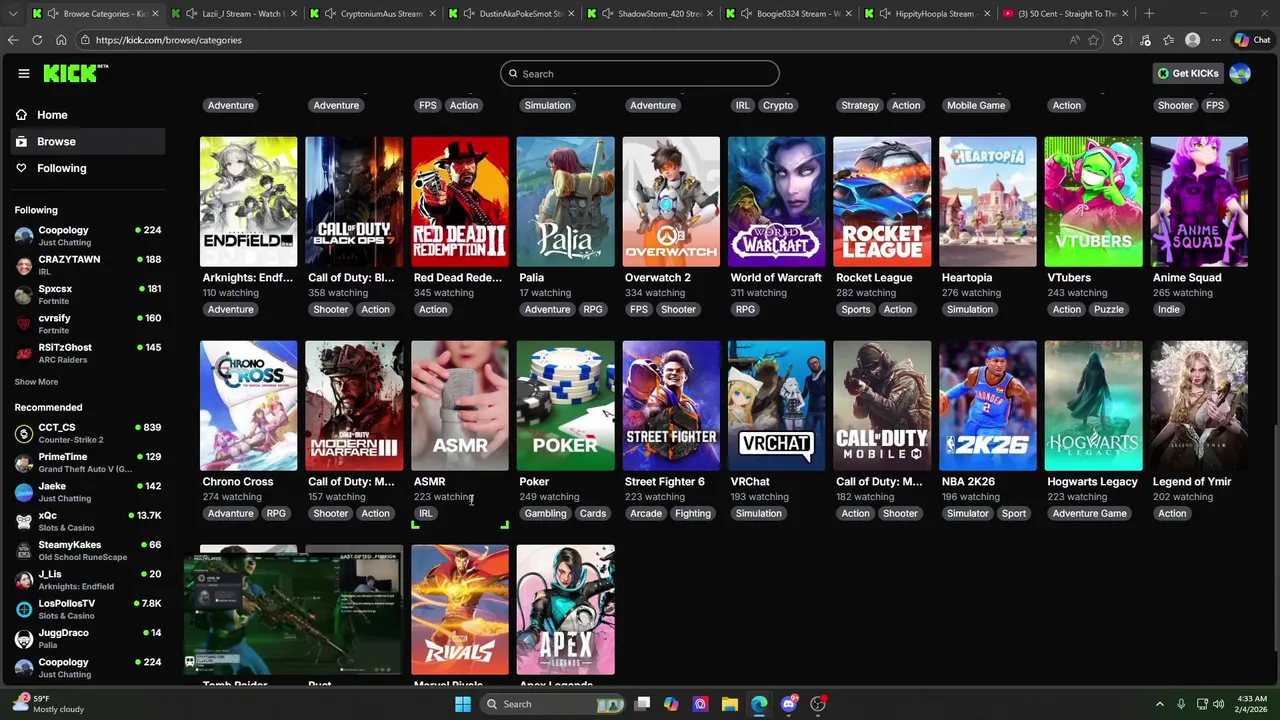Open the weather widget showing 59°F
Screen dimensions: 1280x720
click(48, 704)
